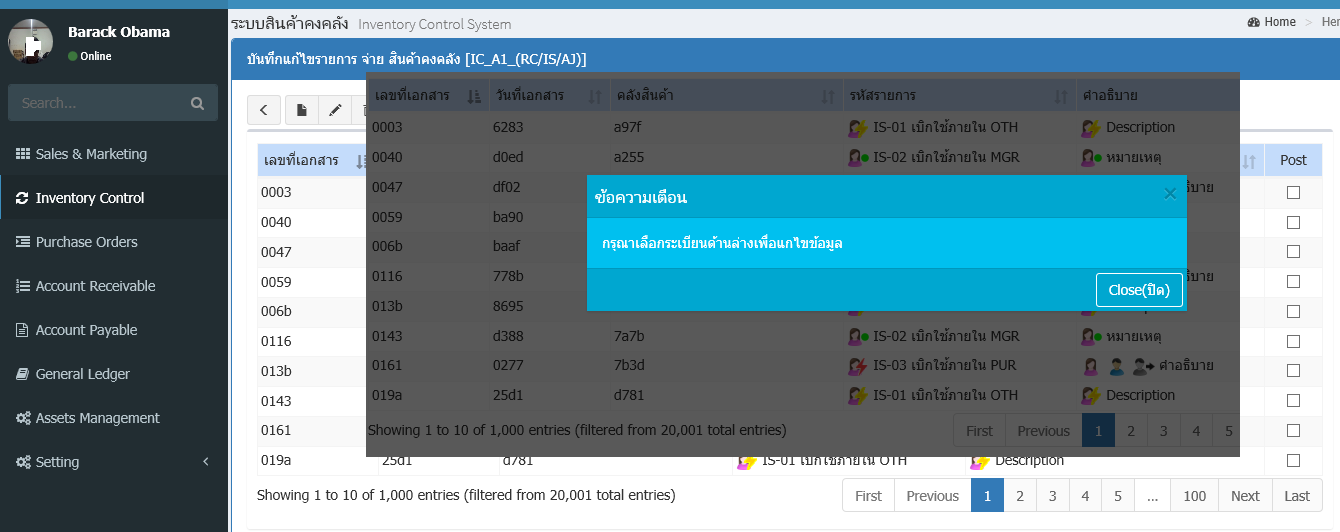Image resolution: width=1340 pixels, height=532 pixels.
Task: Click the Inventory Control refresh icon
Action: point(23,198)
